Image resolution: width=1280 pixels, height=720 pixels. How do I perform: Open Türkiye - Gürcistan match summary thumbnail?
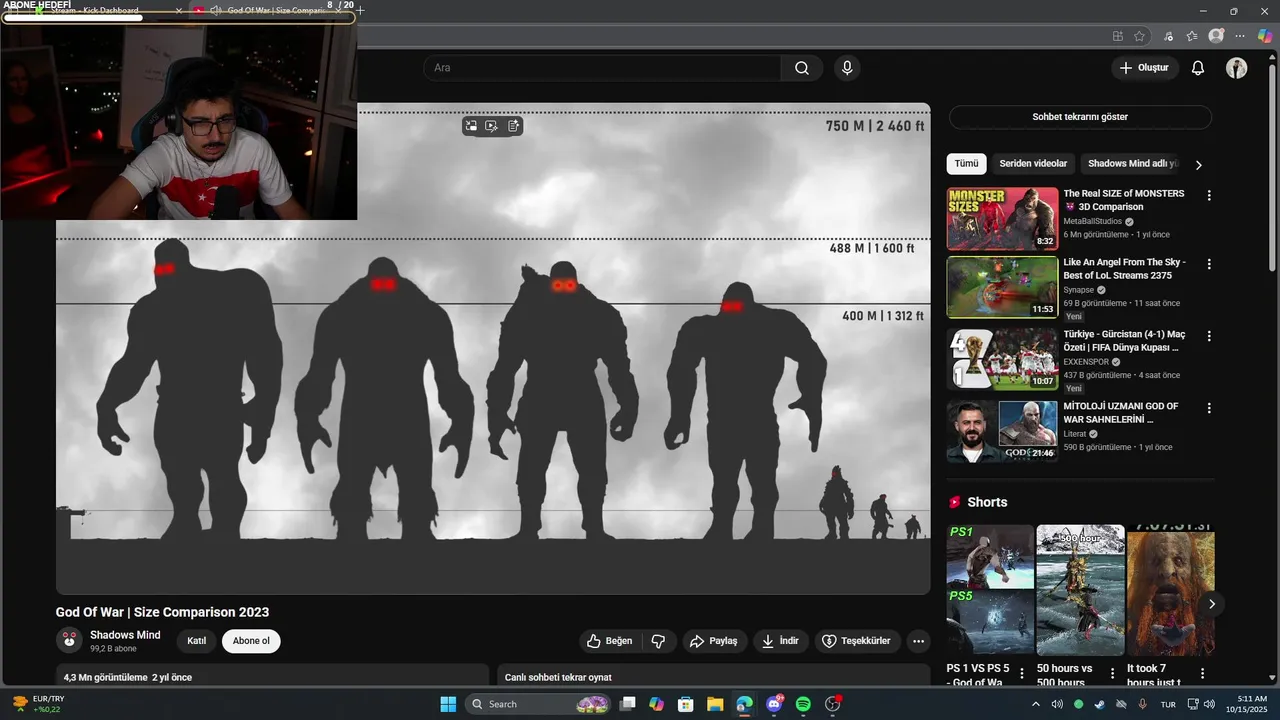click(1002, 359)
